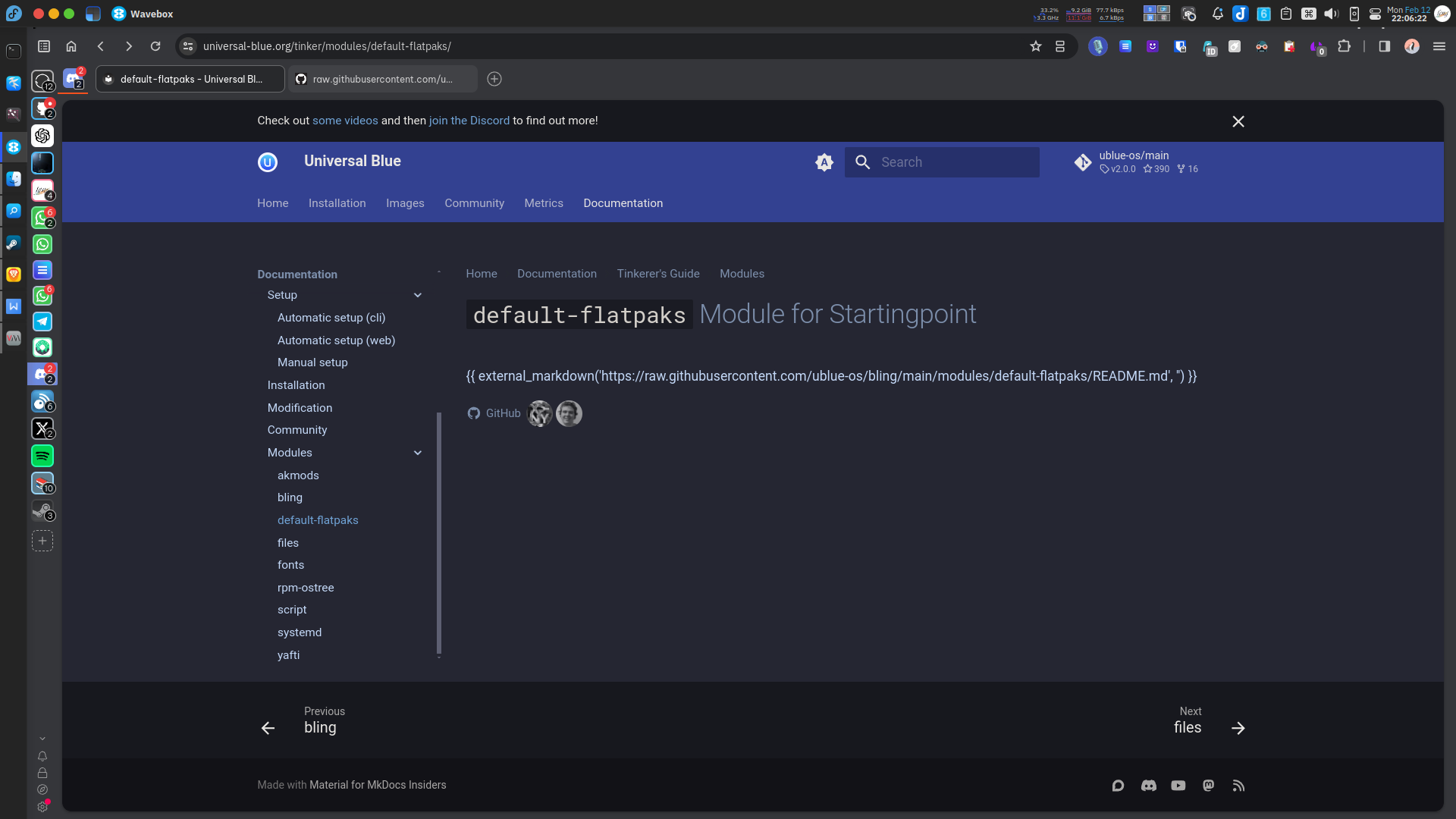1456x819 pixels.
Task: Follow the 'join the Discord' link
Action: 469,121
